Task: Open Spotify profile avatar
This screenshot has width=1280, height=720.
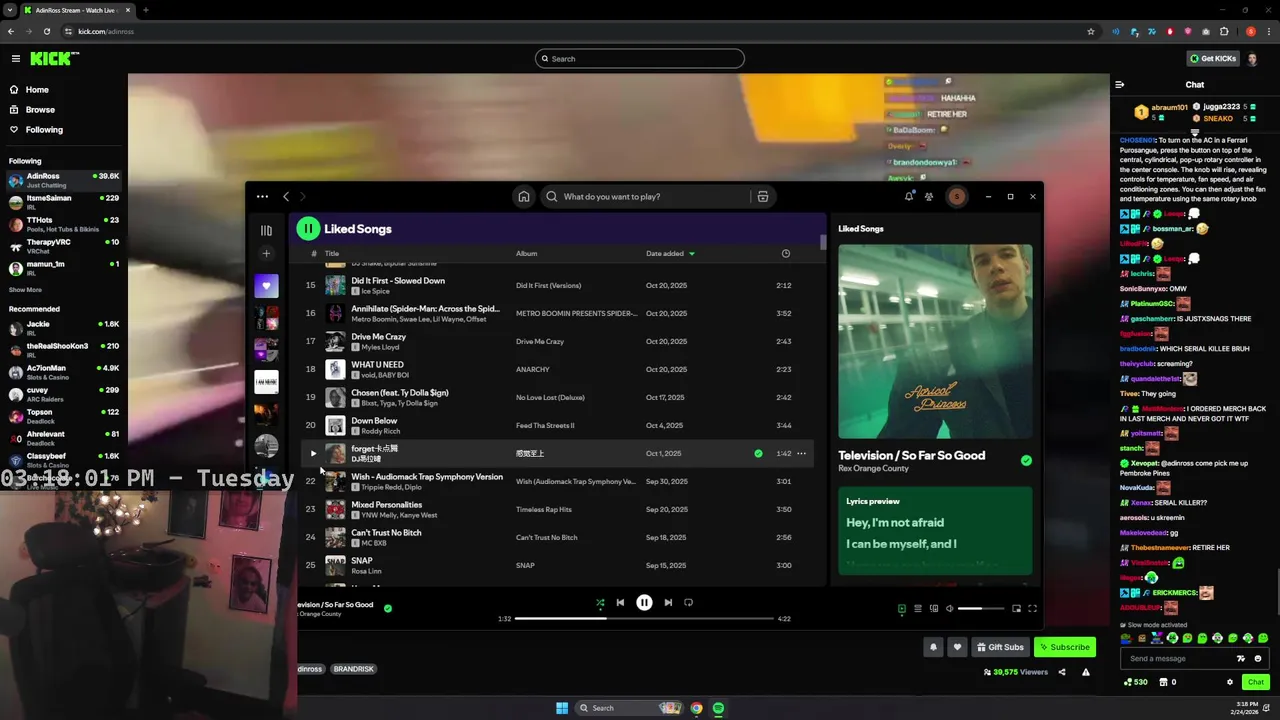Action: [x=957, y=197]
